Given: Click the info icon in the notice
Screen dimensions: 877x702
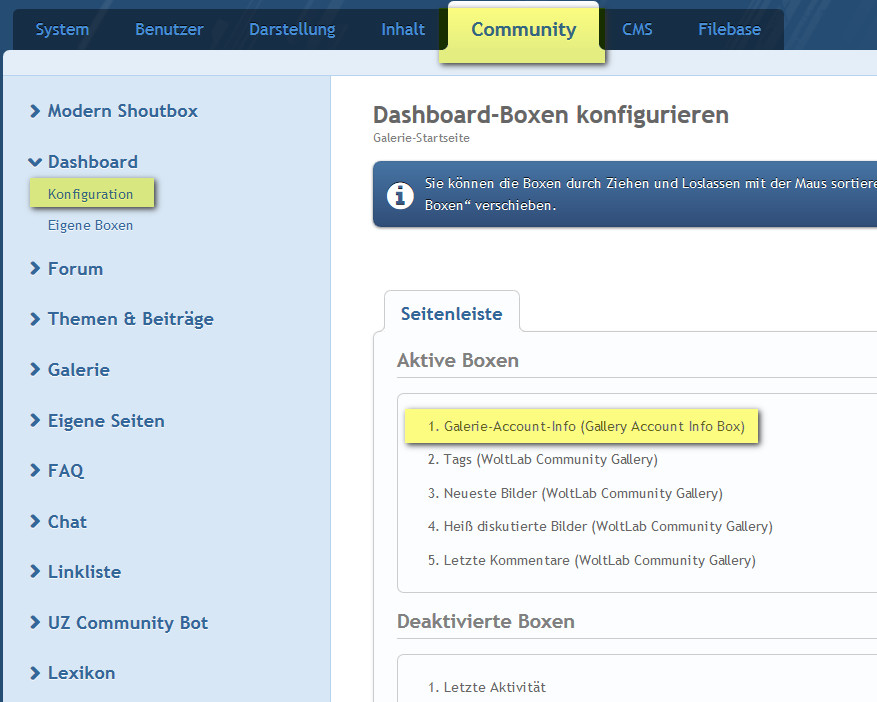Looking at the screenshot, I should [400, 196].
